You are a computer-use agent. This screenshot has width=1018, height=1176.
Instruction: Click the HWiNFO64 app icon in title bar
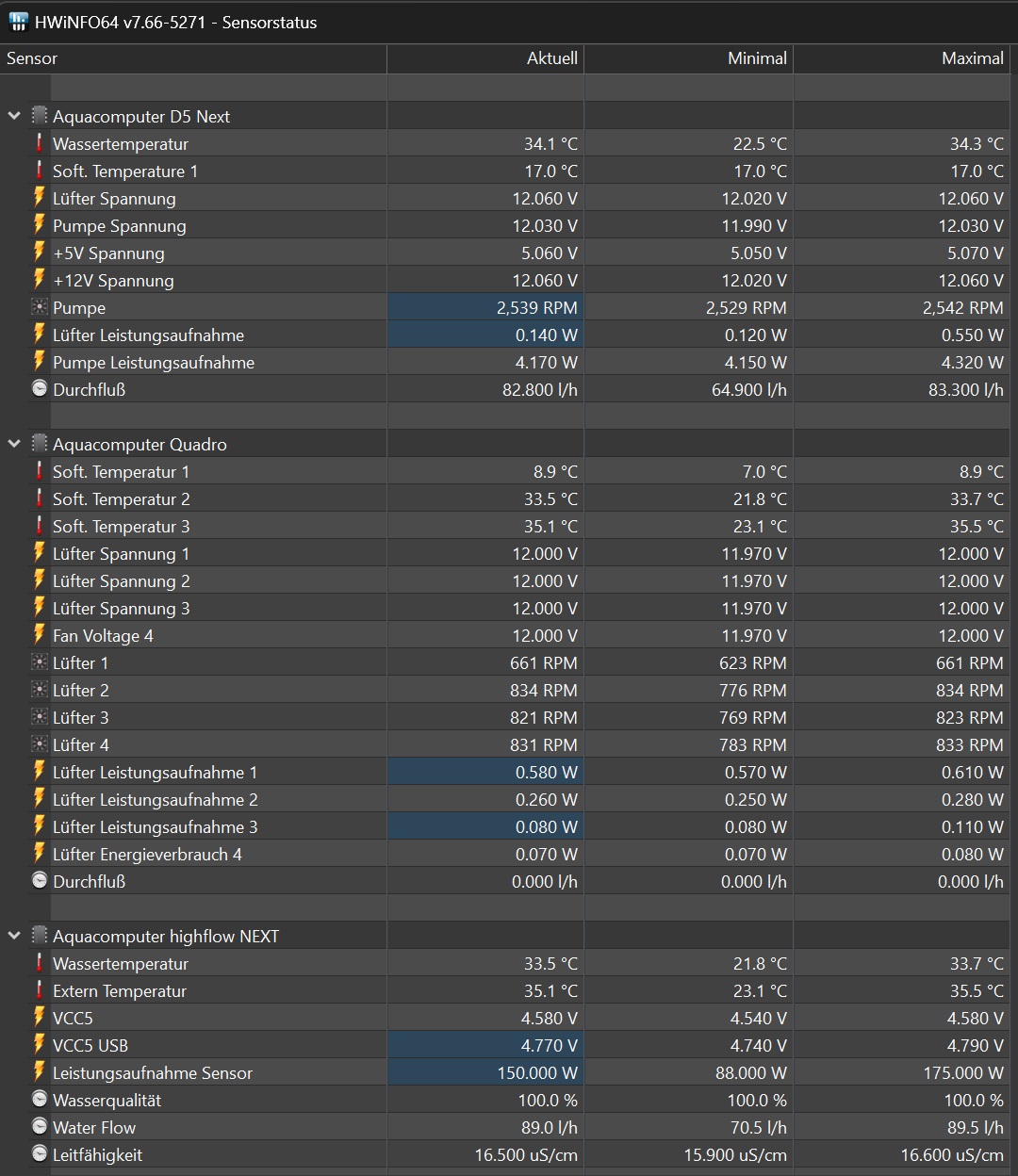click(x=18, y=22)
